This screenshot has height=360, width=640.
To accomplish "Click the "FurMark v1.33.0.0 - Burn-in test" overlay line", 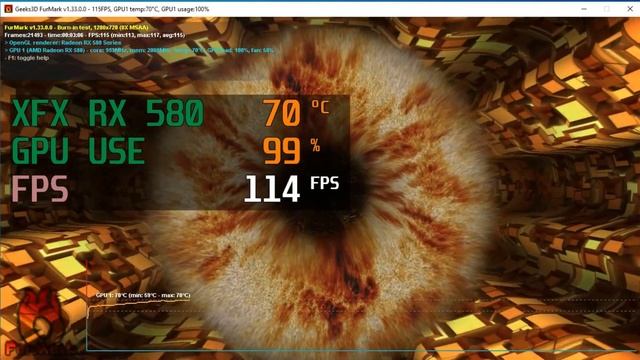I will [76, 28].
